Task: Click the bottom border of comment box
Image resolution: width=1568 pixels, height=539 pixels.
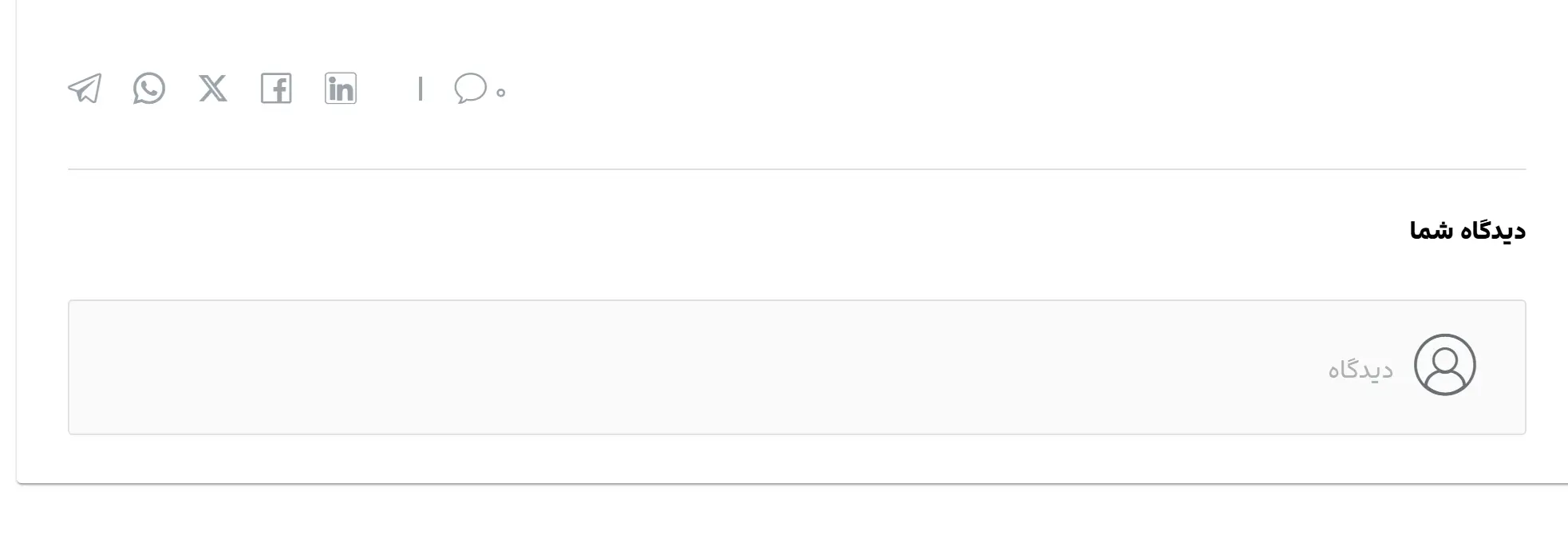Action: (x=796, y=434)
